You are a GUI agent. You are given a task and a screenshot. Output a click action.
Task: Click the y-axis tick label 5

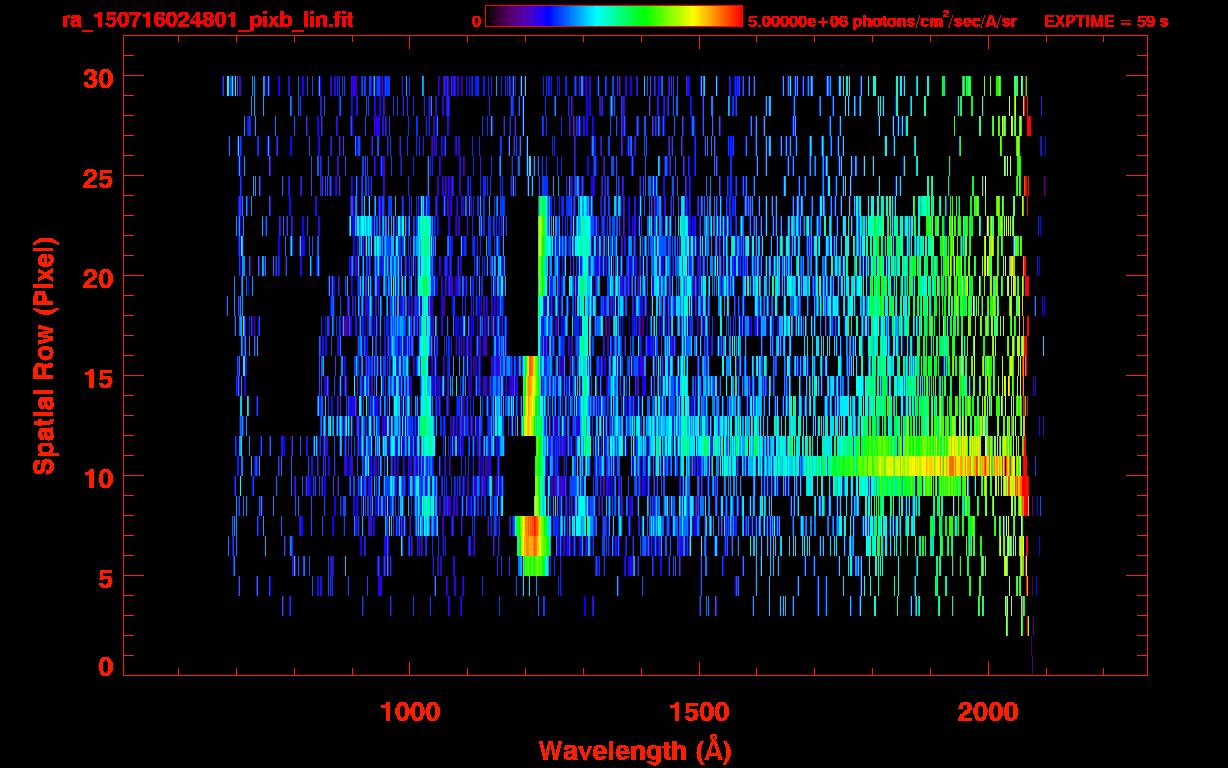coord(106,576)
